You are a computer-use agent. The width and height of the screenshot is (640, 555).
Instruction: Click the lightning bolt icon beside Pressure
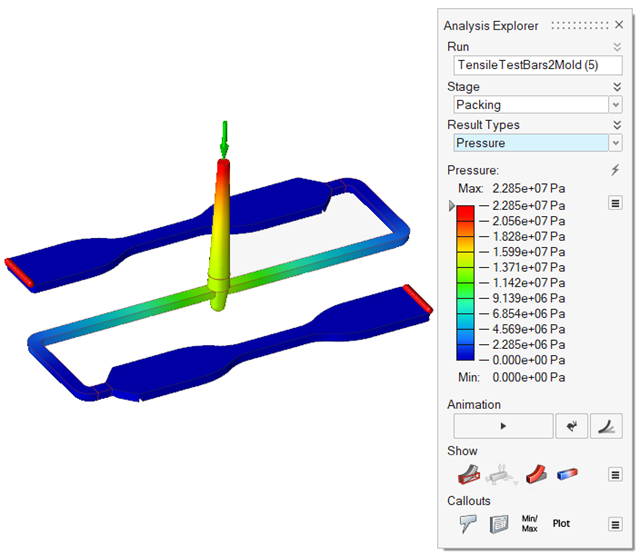tap(616, 171)
